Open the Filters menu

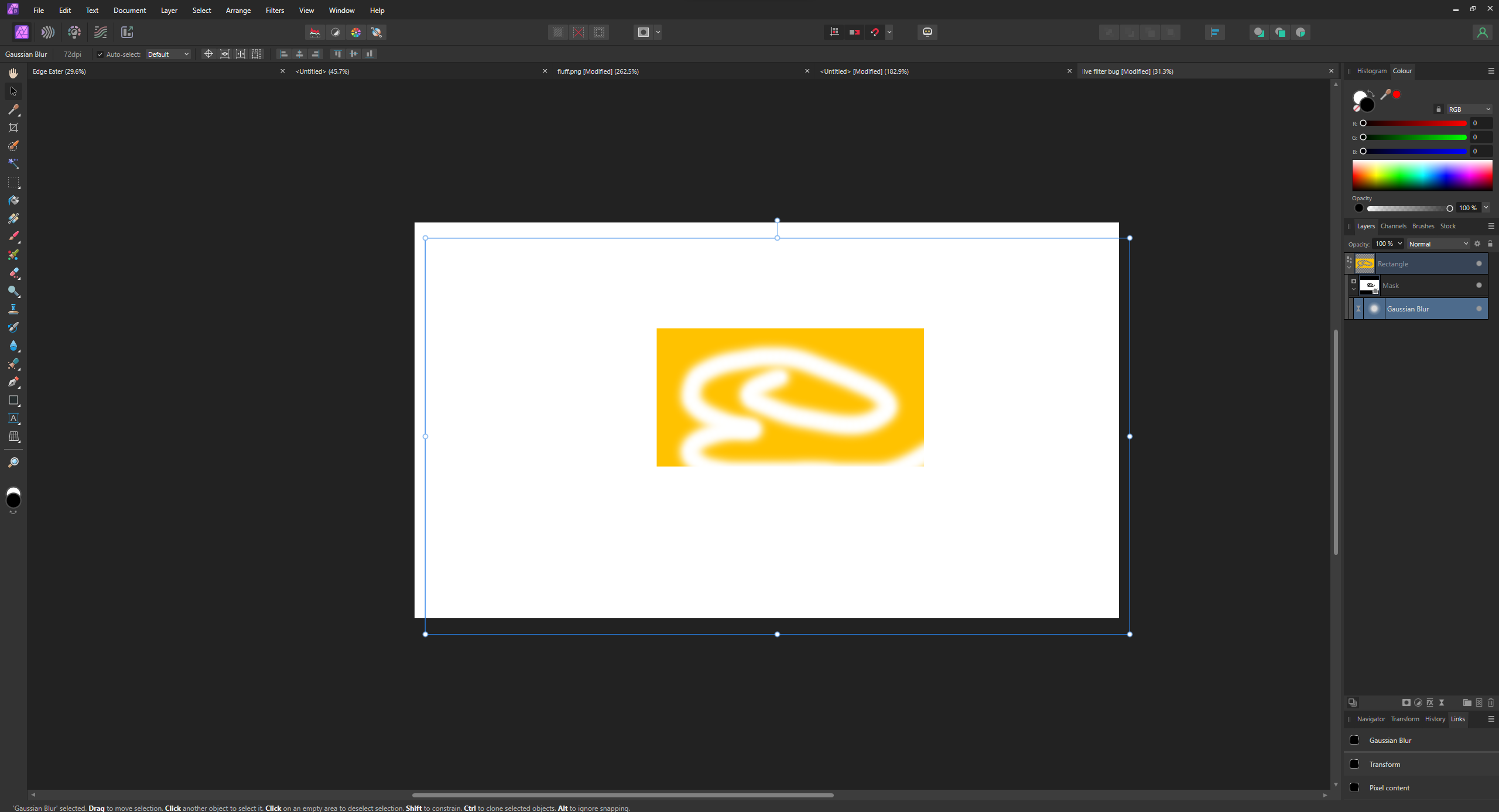pyautogui.click(x=275, y=11)
